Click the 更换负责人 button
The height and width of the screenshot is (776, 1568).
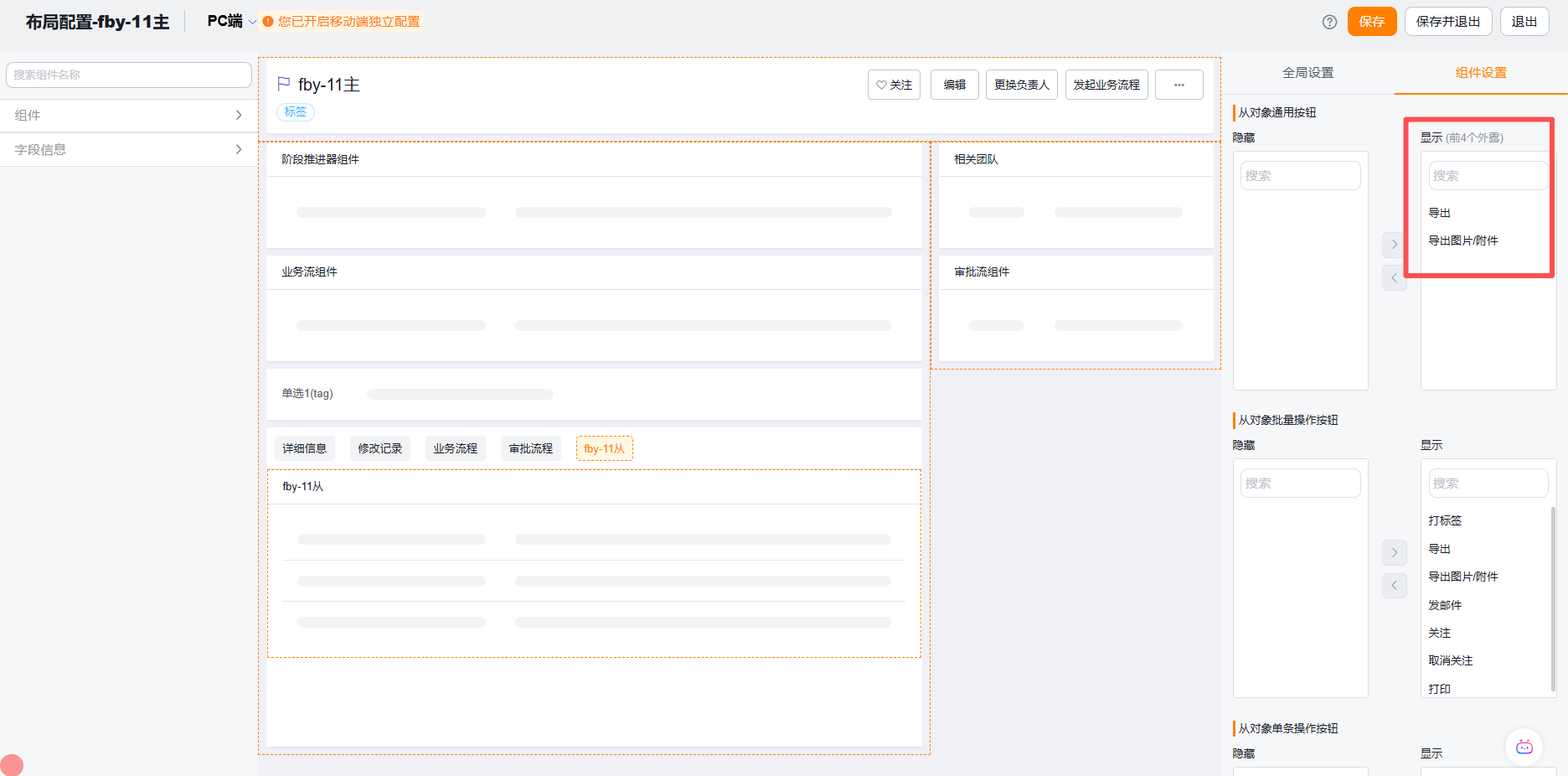click(1021, 85)
